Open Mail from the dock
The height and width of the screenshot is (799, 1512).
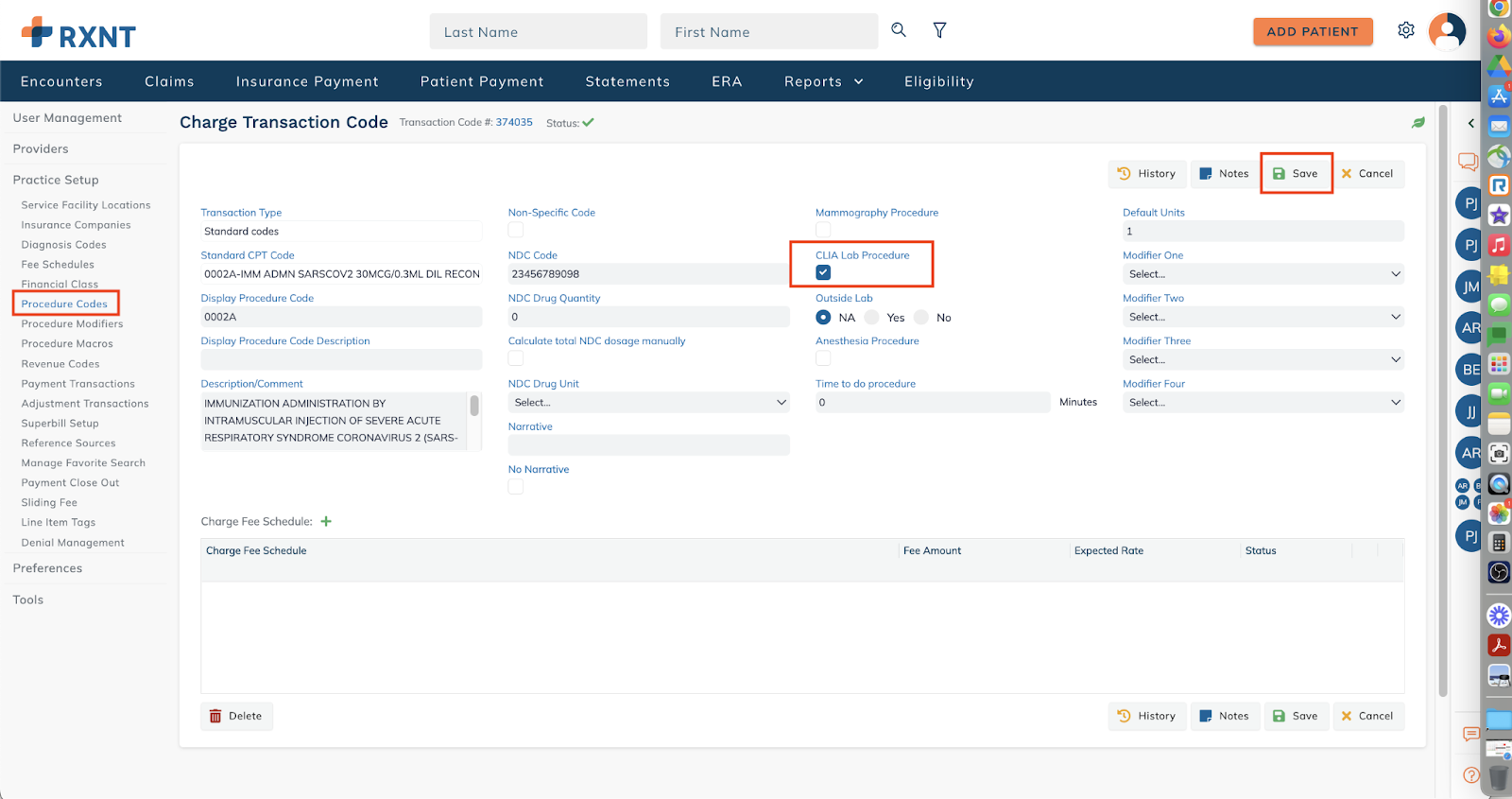pyautogui.click(x=1499, y=126)
